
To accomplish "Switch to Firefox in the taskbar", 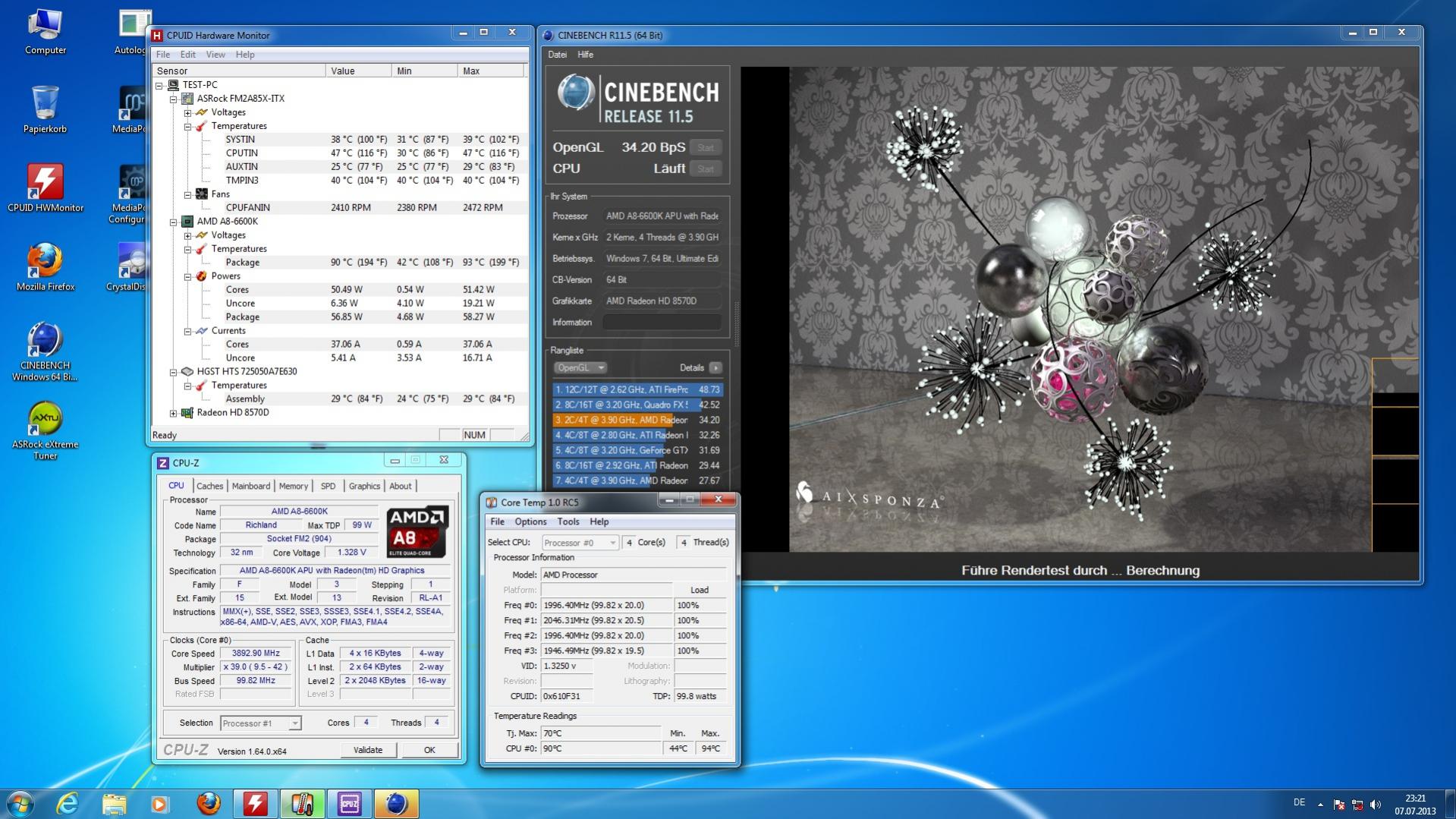I will (208, 804).
